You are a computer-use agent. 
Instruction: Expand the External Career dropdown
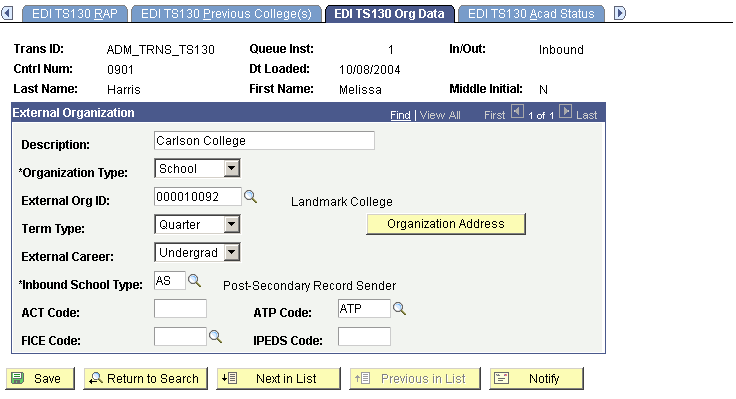232,253
